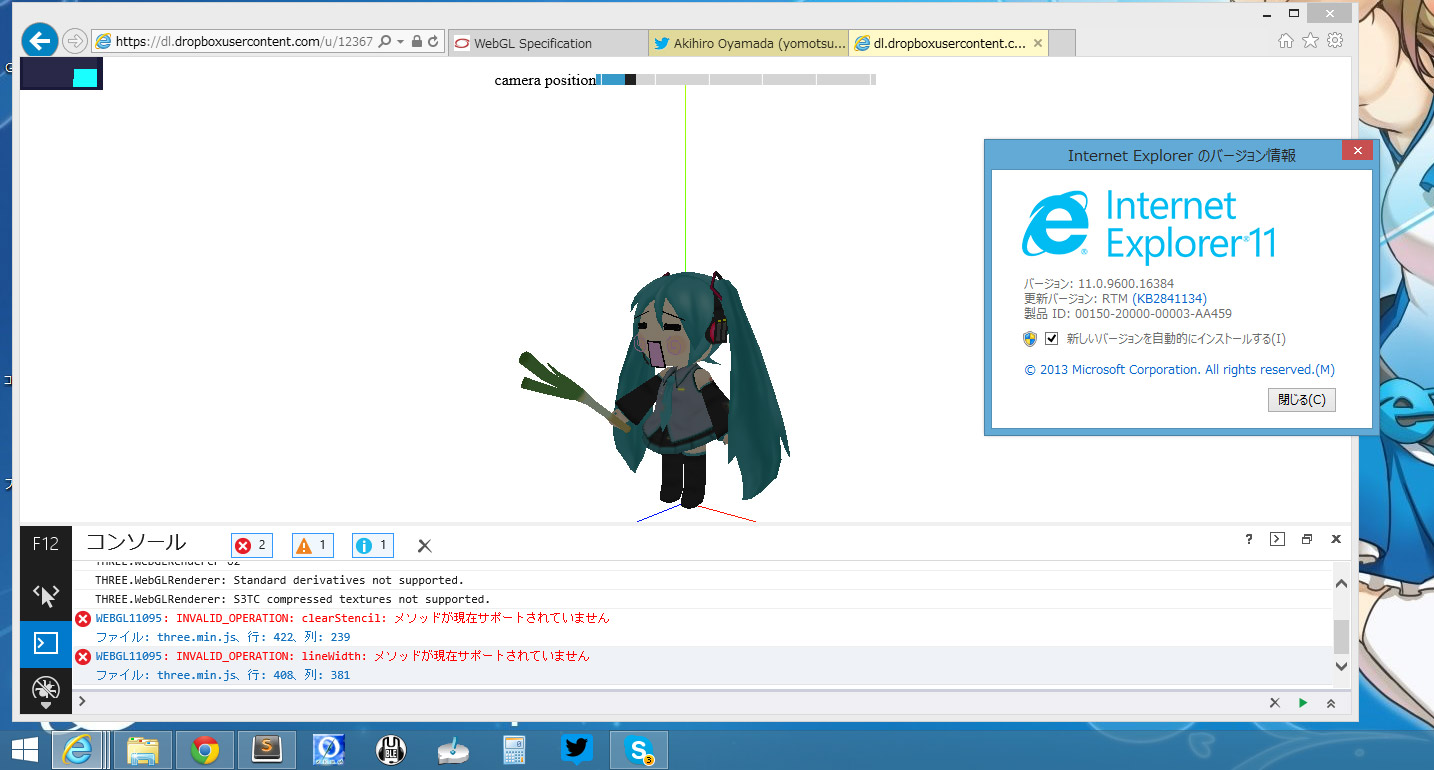The image size is (1434, 770).
Task: Open the Debugger tool in F12 sidebar
Action: pyautogui.click(x=46, y=689)
